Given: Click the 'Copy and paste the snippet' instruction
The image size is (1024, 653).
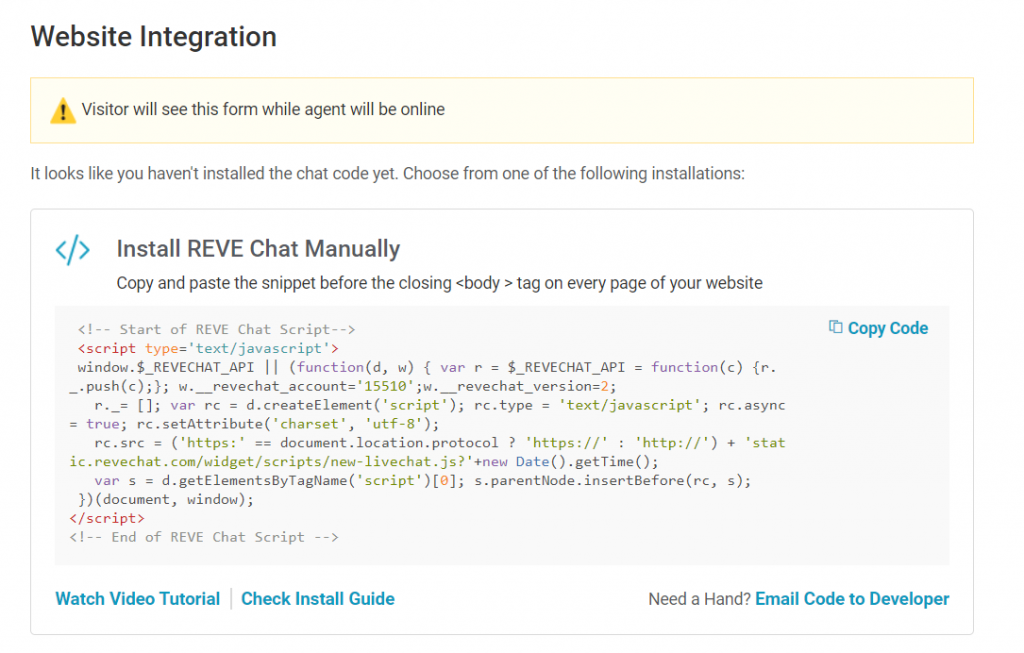Looking at the screenshot, I should (439, 283).
